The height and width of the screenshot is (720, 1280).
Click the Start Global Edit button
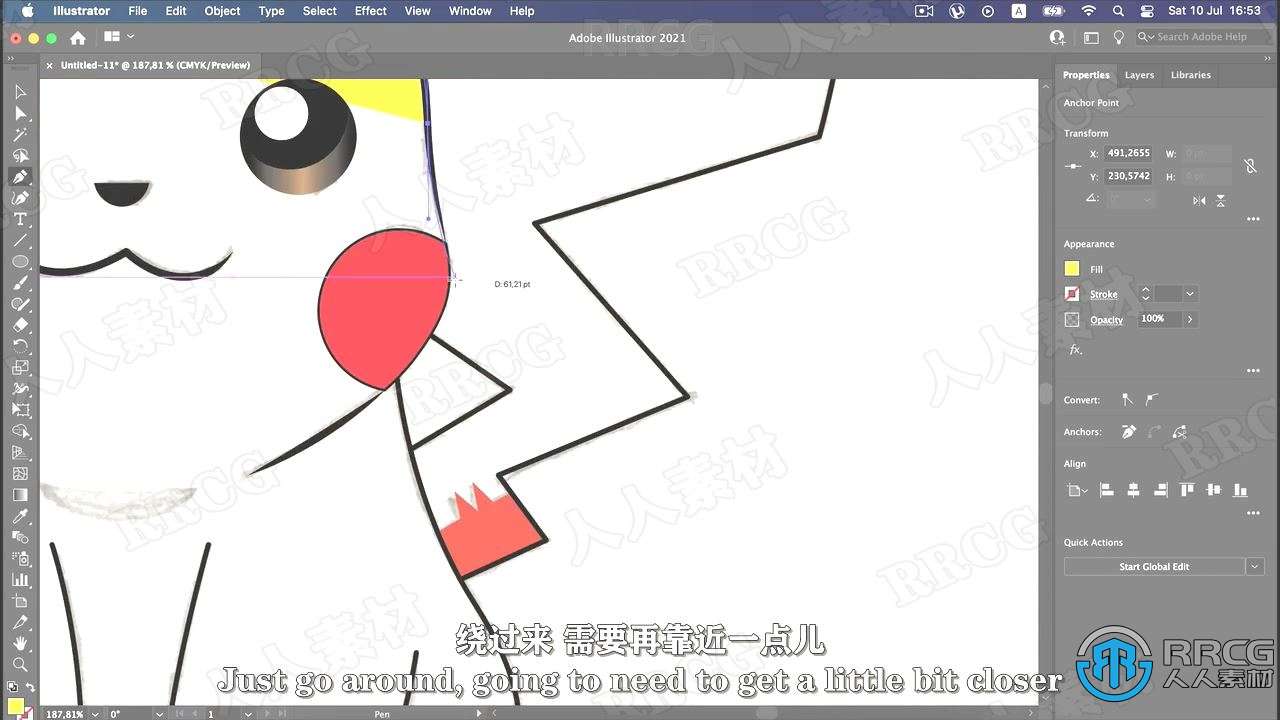[x=1154, y=566]
